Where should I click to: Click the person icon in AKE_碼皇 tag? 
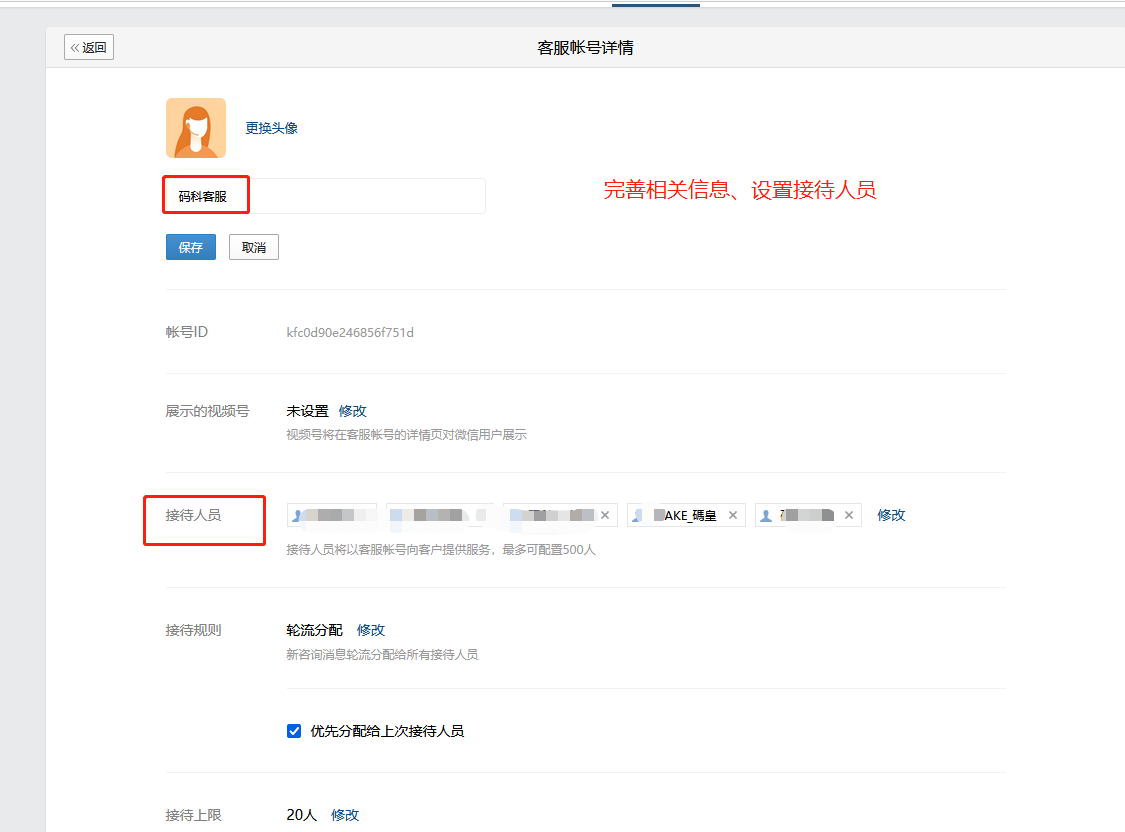click(x=637, y=515)
